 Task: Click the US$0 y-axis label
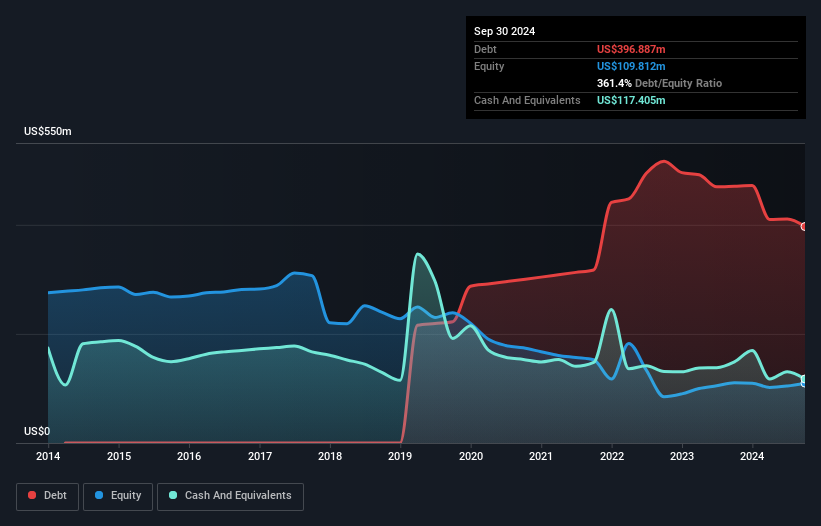pos(37,431)
